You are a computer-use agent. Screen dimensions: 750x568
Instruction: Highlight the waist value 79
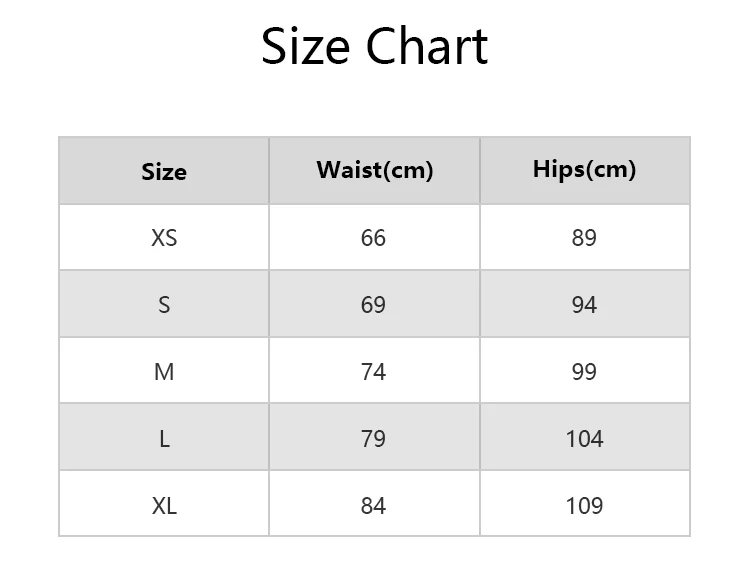pos(373,439)
